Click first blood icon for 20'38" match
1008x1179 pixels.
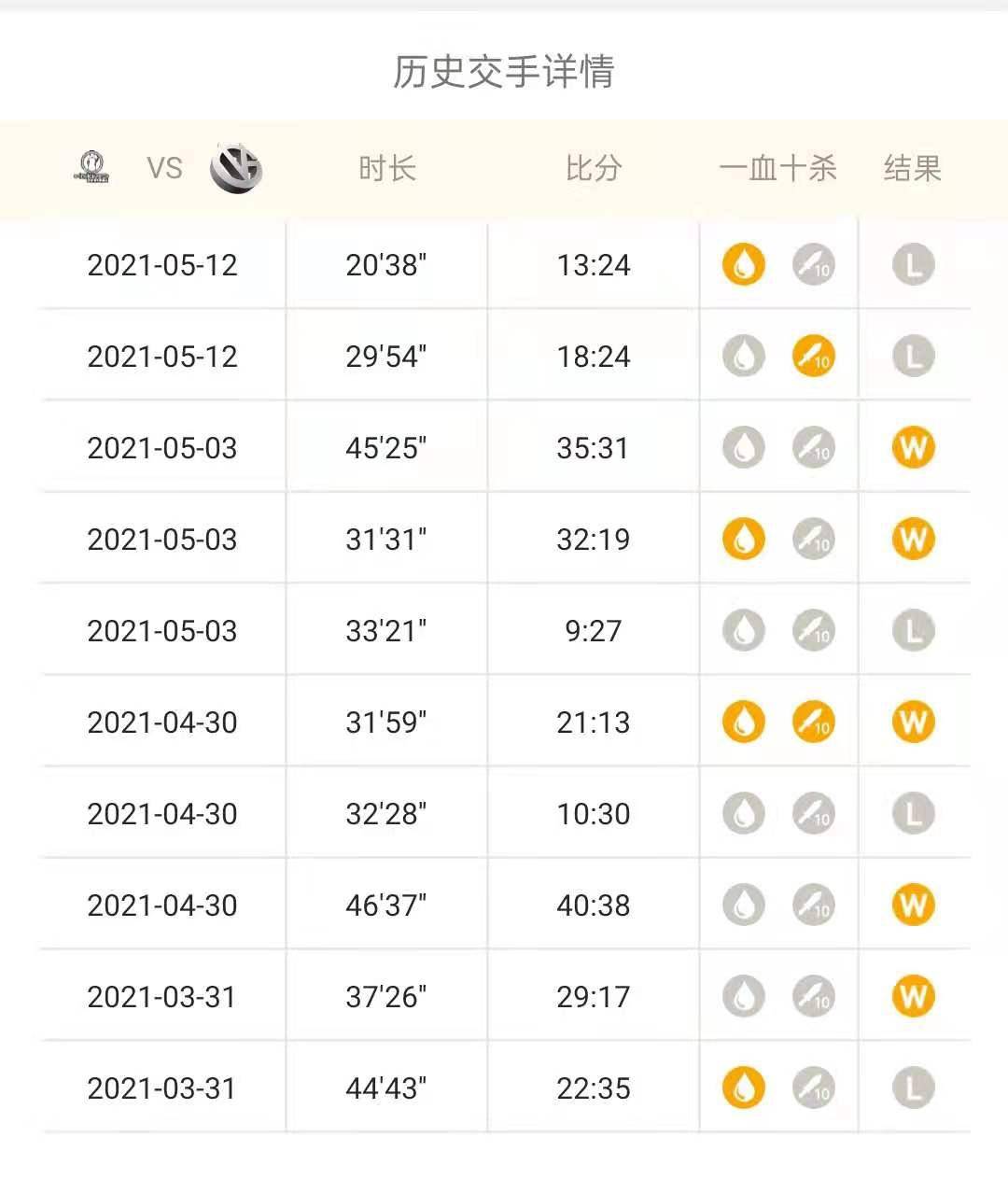[744, 265]
